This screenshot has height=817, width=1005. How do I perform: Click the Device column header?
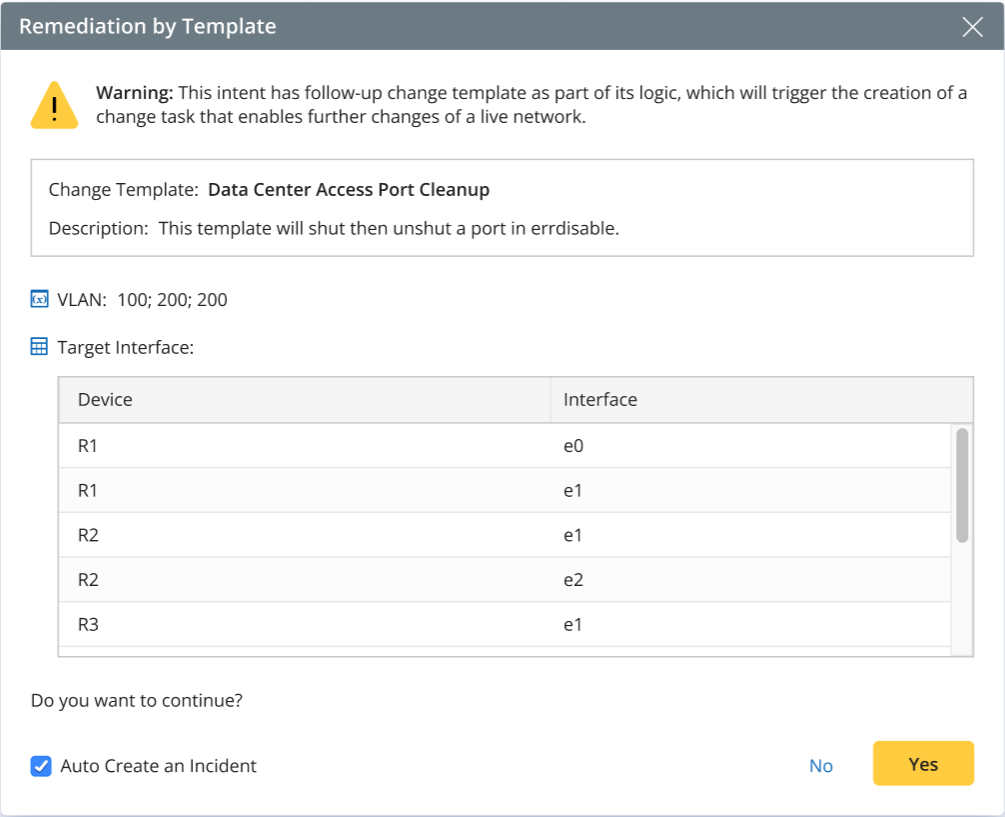click(x=105, y=400)
